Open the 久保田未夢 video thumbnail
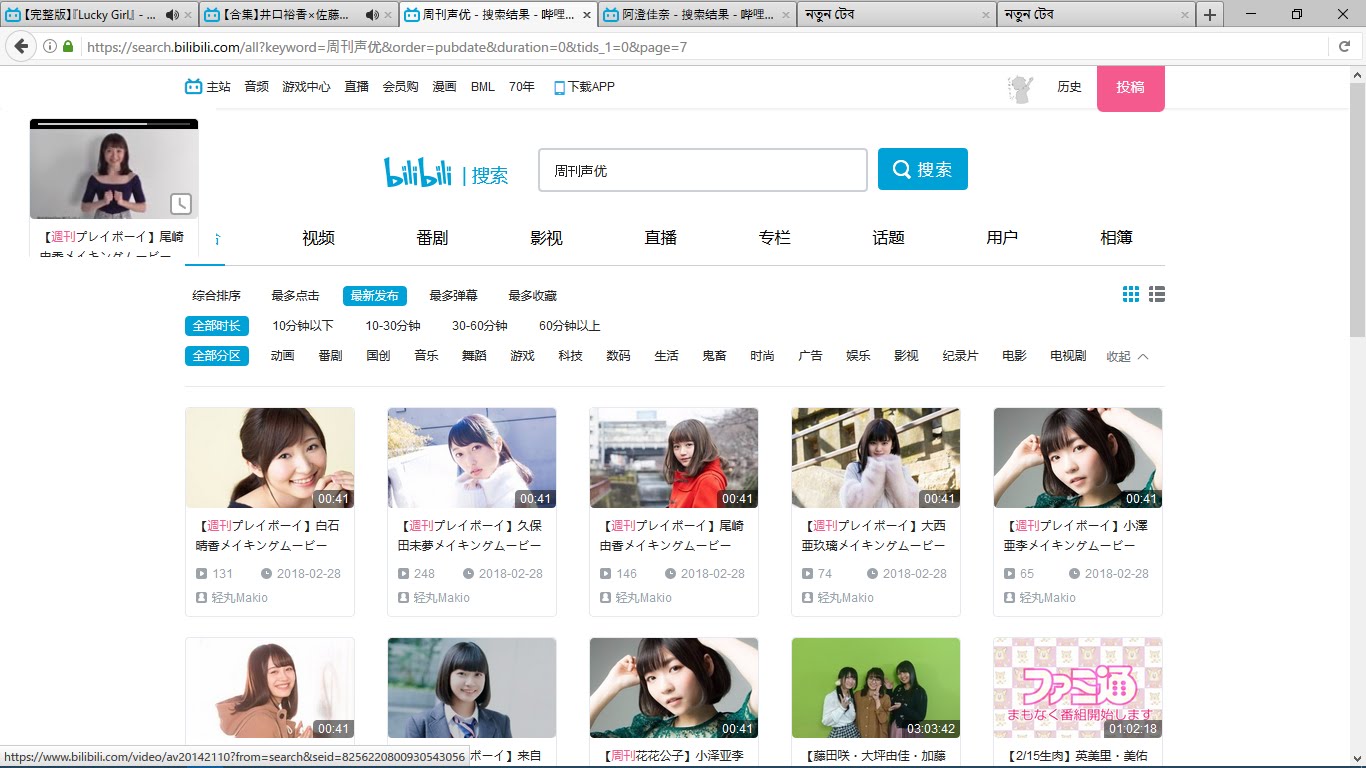This screenshot has height=768, width=1366. tap(472, 458)
